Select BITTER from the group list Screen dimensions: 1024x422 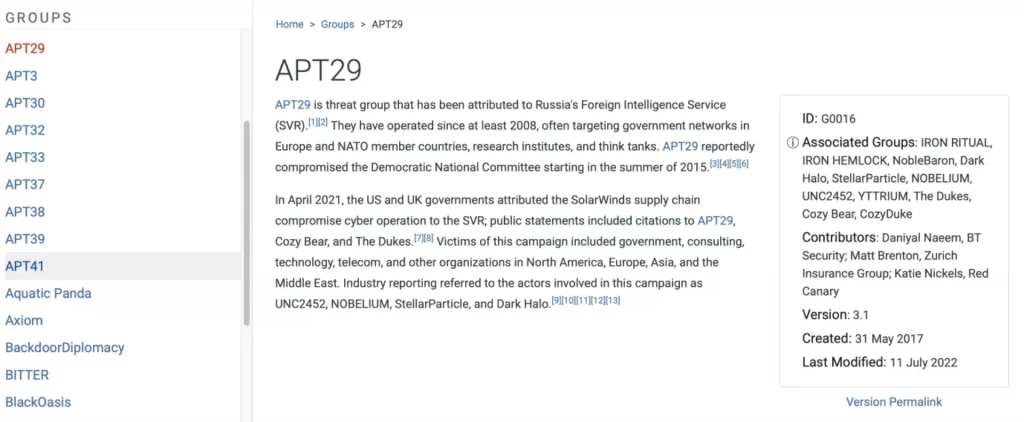27,375
